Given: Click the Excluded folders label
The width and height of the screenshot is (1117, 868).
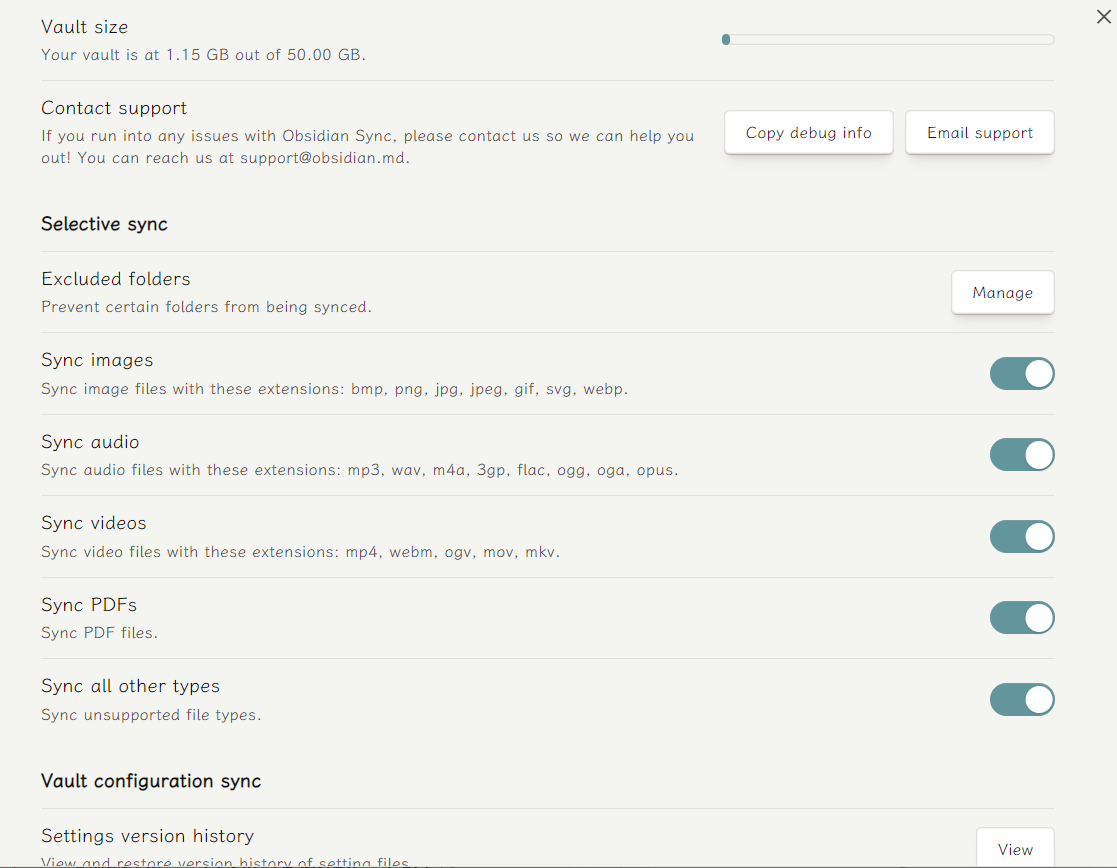Looking at the screenshot, I should tap(115, 279).
